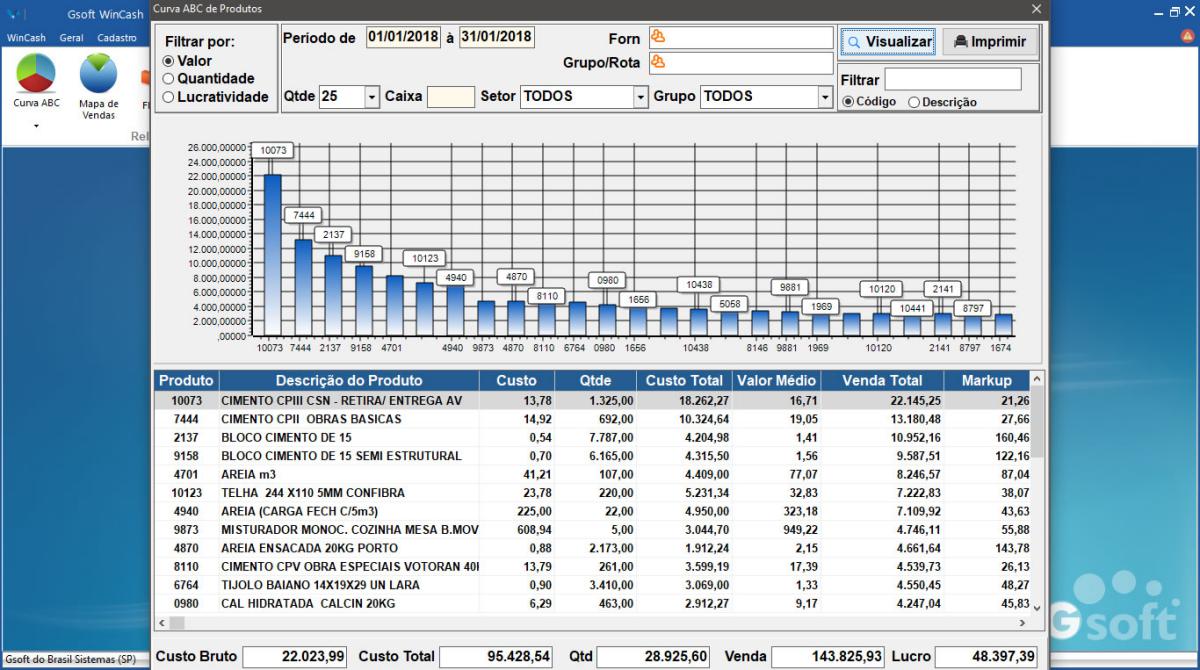Choose Código as the filter mode

pyautogui.click(x=849, y=102)
